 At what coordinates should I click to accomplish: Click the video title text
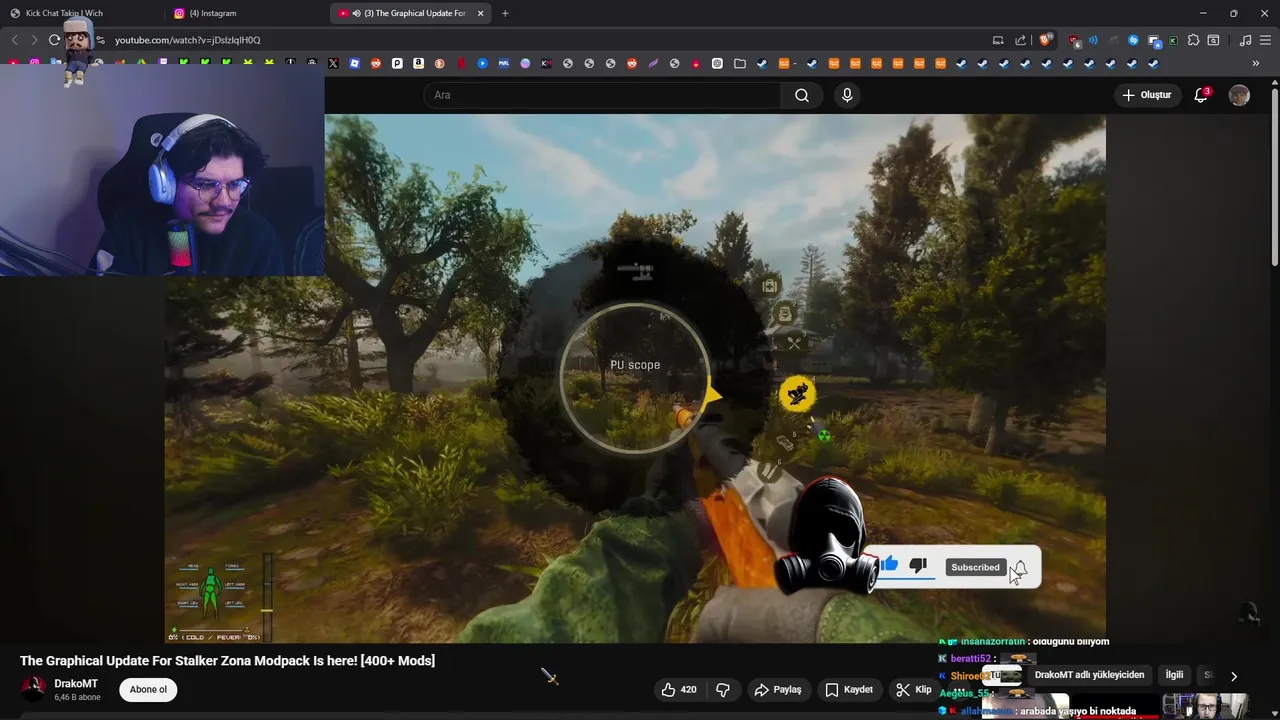[227, 661]
